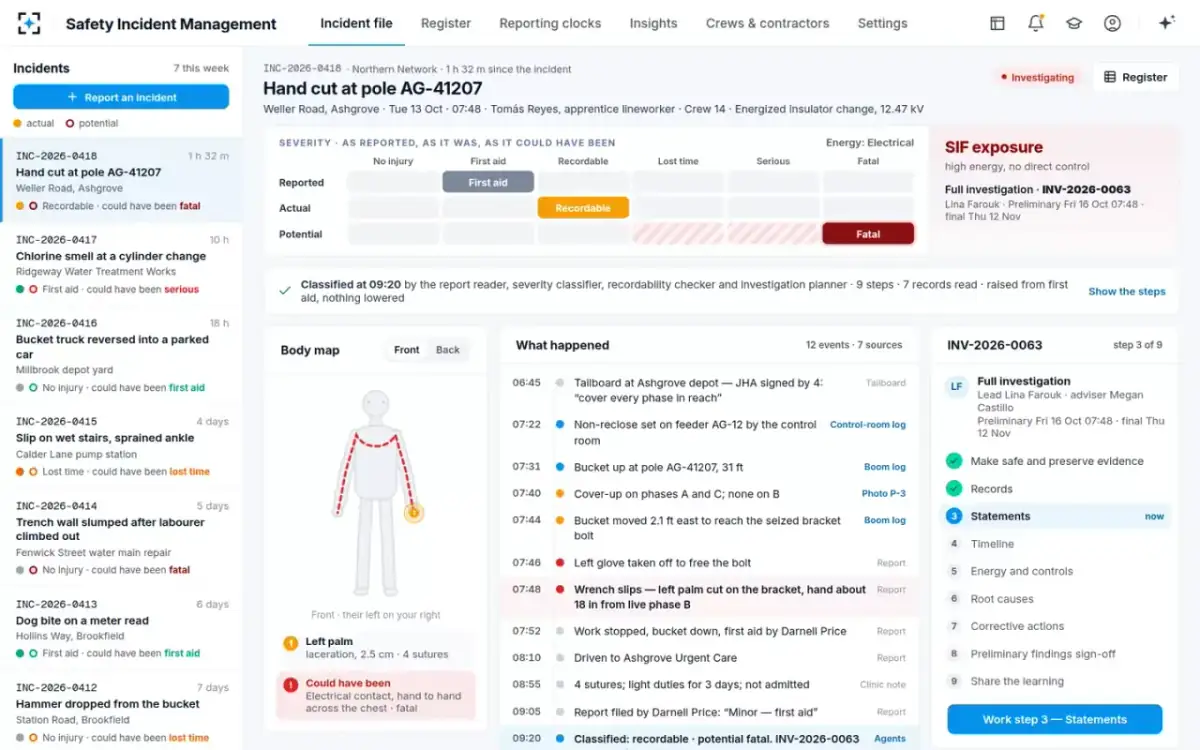1200x750 pixels.
Task: Open Boom log source at 07:31
Action: 885,467
